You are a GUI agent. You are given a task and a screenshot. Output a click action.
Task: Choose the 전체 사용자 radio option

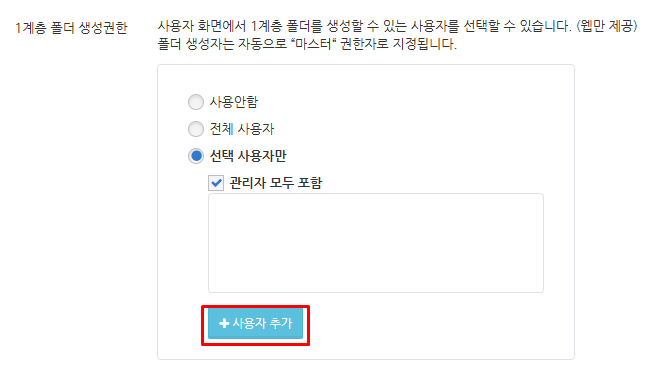[196, 129]
